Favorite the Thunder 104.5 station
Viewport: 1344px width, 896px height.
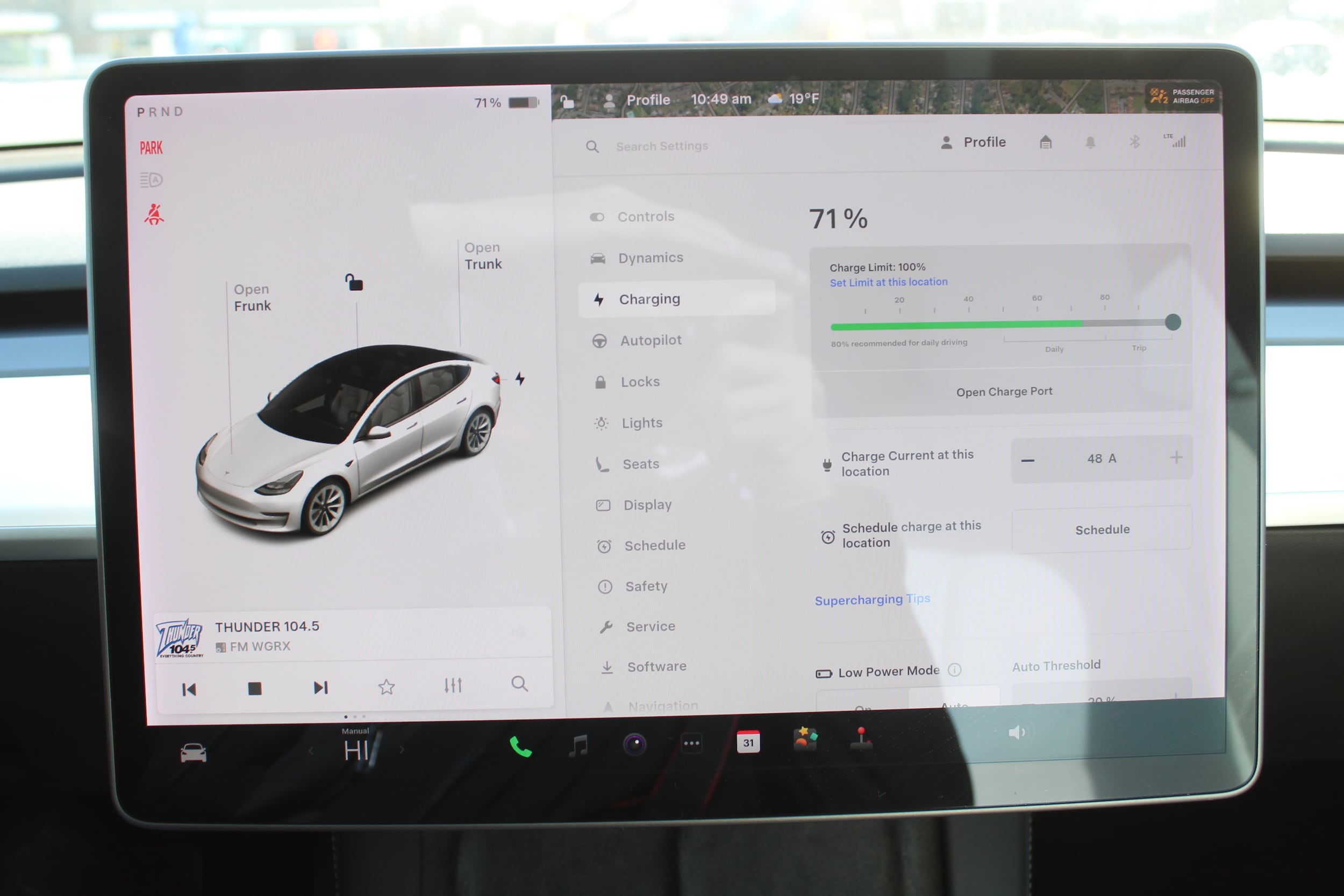(x=387, y=686)
